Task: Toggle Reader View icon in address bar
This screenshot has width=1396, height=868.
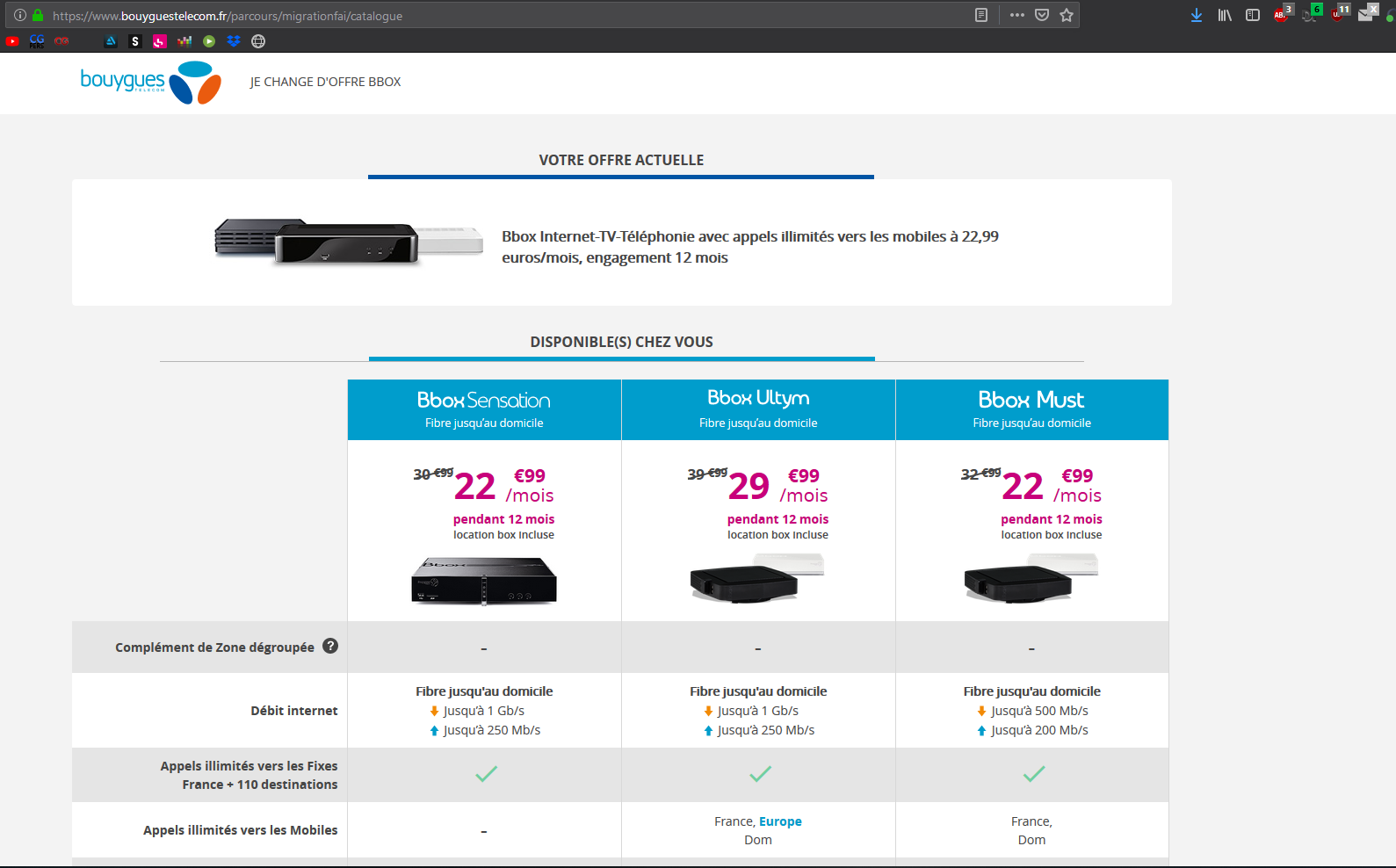Action: click(981, 15)
